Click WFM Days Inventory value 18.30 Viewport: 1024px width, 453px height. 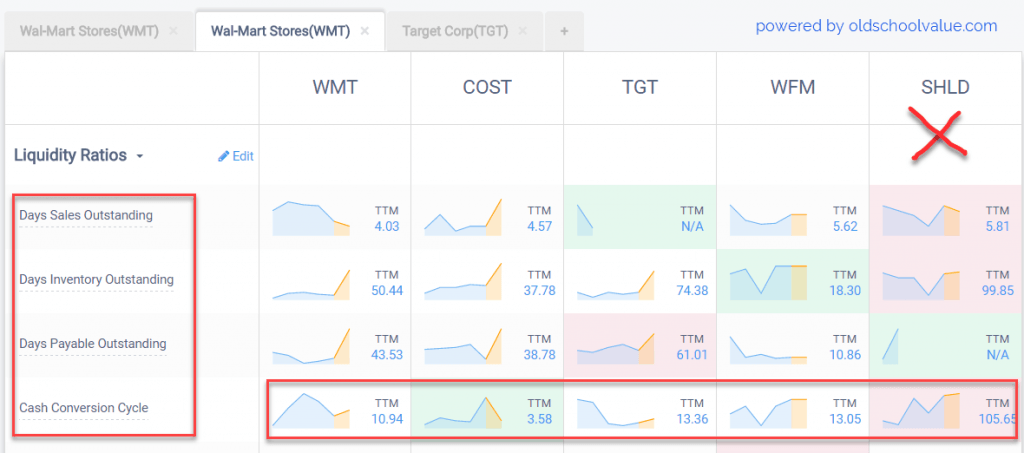[x=845, y=290]
